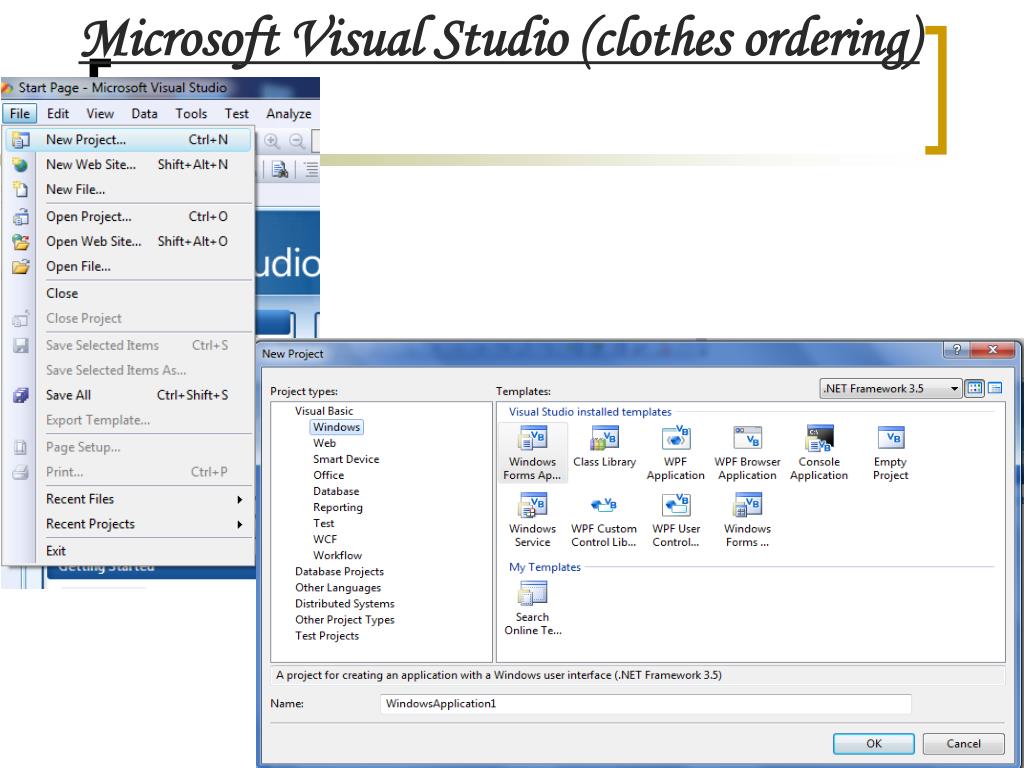Screen dimensions: 1024x768
Task: Click the Open Web Site icon
Action: pyautogui.click(x=20, y=242)
